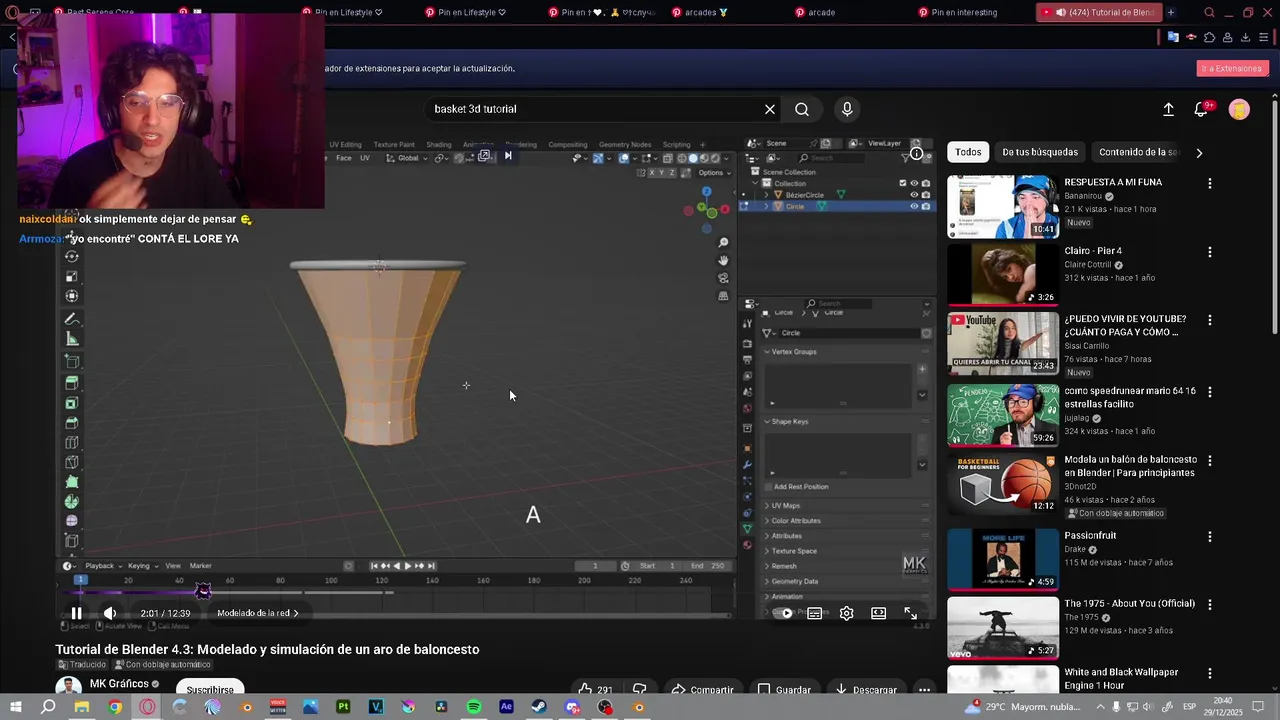
Task: Launch Spotify from the taskbar
Action: click(x=474, y=707)
